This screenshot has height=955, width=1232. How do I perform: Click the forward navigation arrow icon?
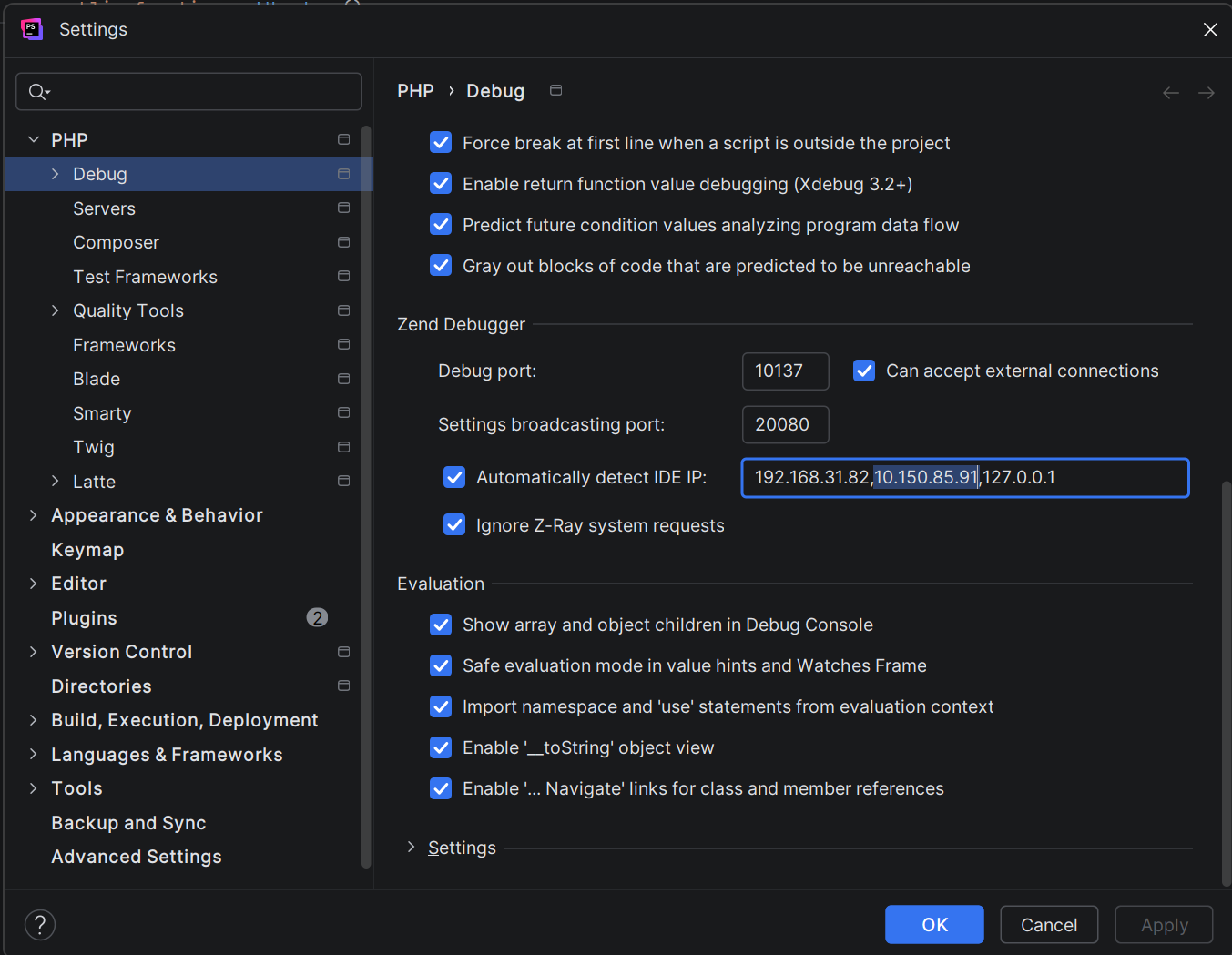[x=1206, y=93]
